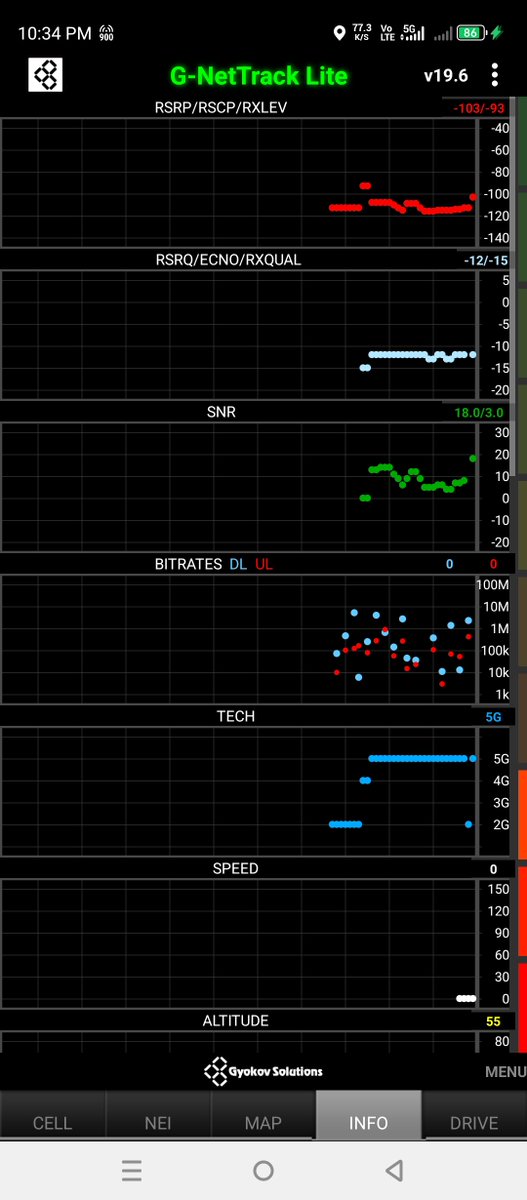Screen dimensions: 527x1200
Task: Select the ALTITUDE chart title
Action: click(236, 1020)
